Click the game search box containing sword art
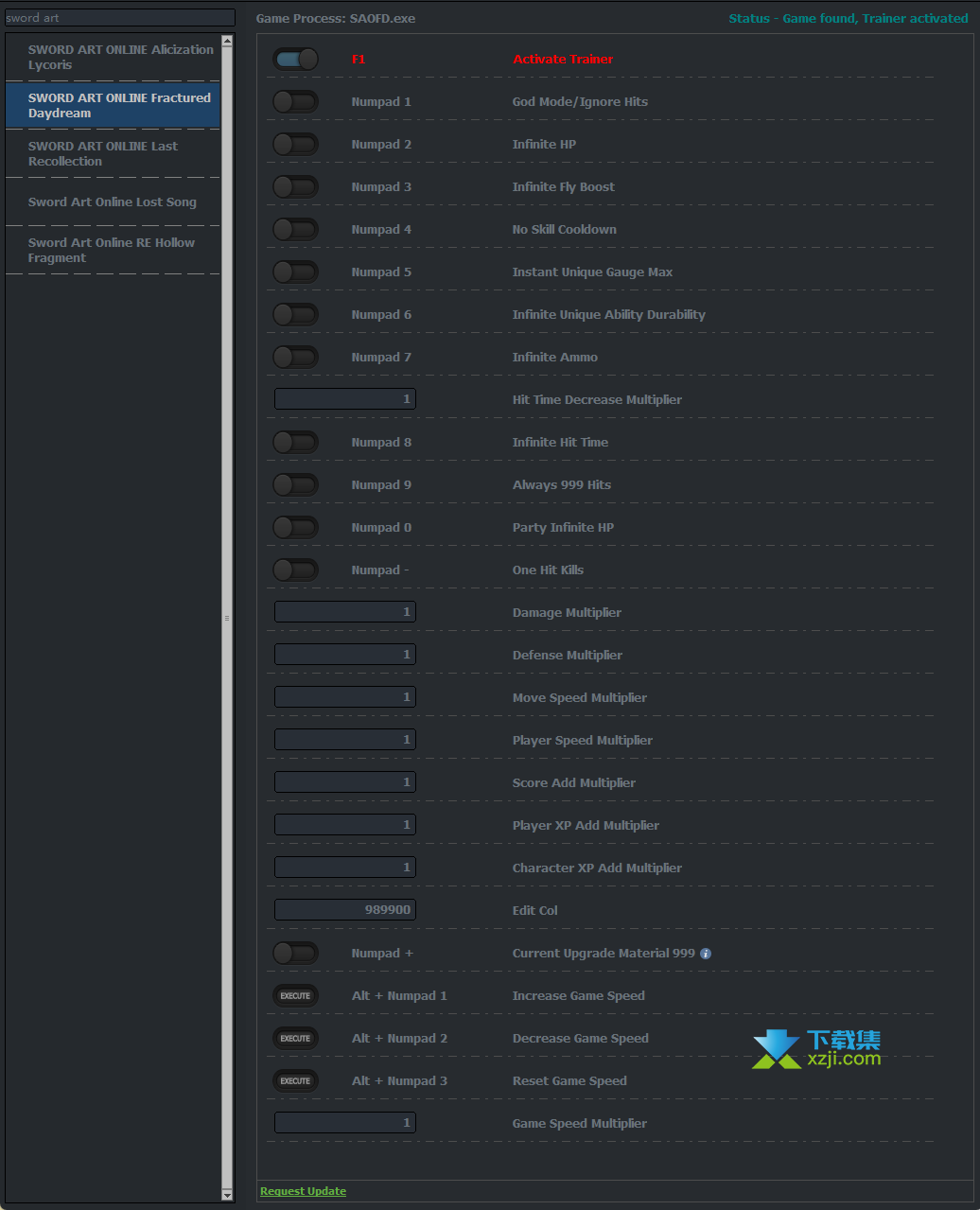The width and height of the screenshot is (980, 1210). pyautogui.click(x=119, y=17)
